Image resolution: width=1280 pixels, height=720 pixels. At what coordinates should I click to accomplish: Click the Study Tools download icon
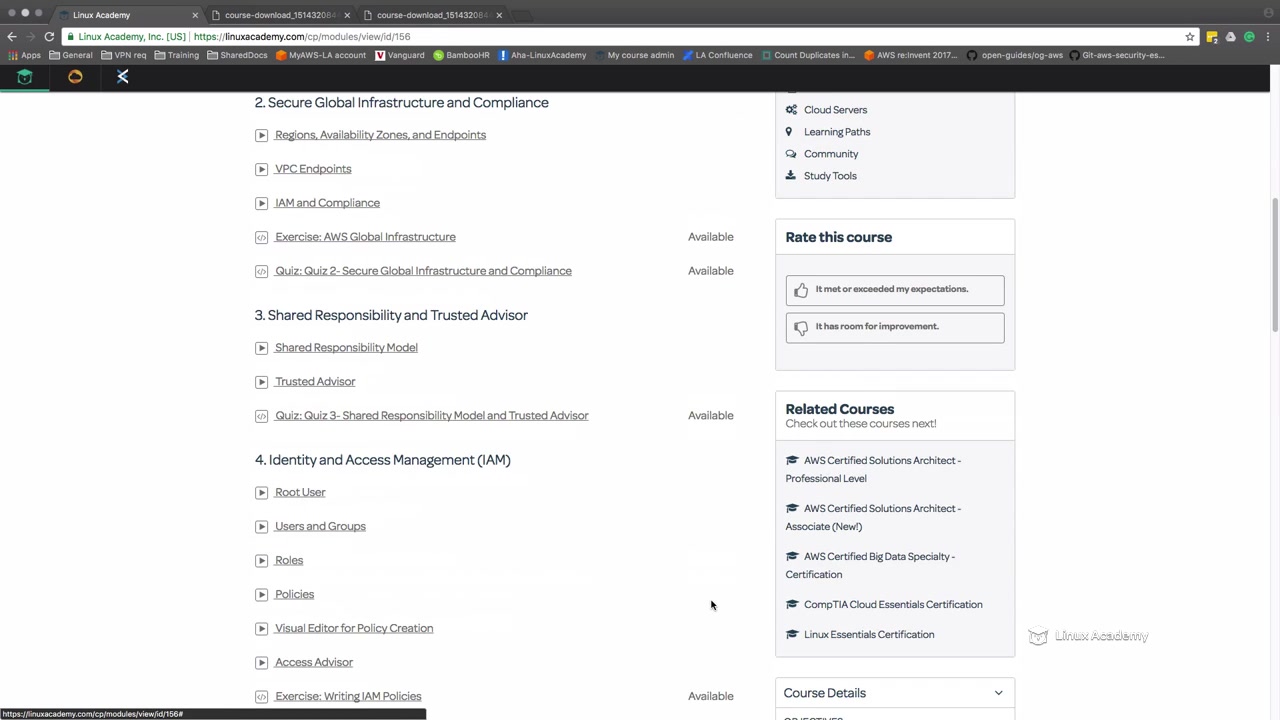point(791,176)
